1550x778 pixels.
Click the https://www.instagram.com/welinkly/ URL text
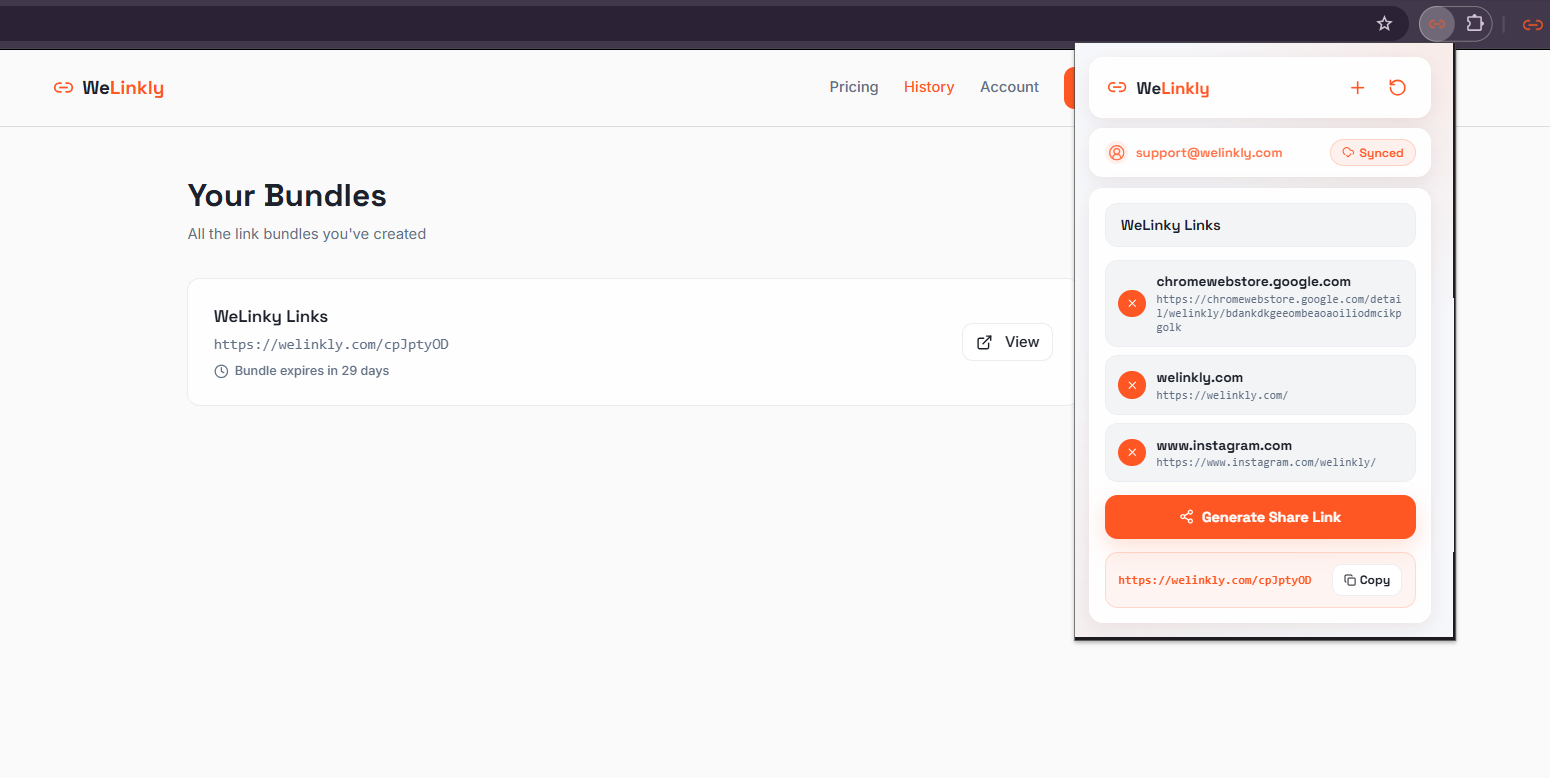[x=1266, y=463]
